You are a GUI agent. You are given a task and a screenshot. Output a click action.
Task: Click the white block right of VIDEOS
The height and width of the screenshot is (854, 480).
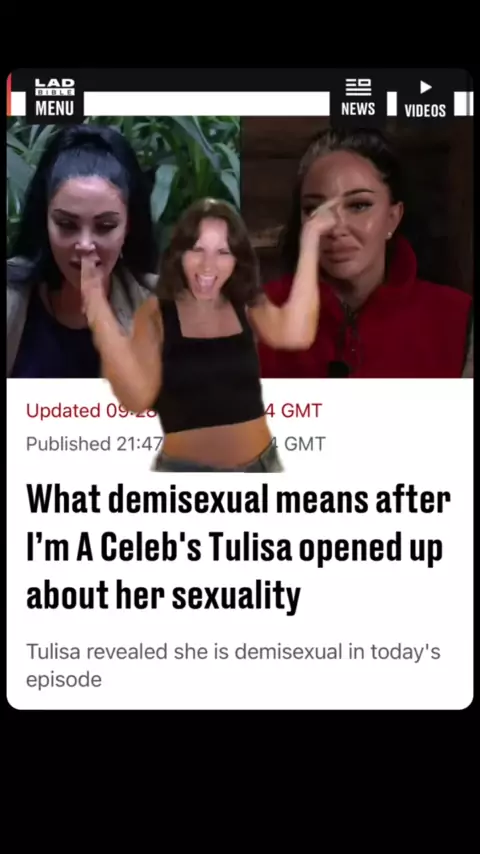pyautogui.click(x=464, y=103)
